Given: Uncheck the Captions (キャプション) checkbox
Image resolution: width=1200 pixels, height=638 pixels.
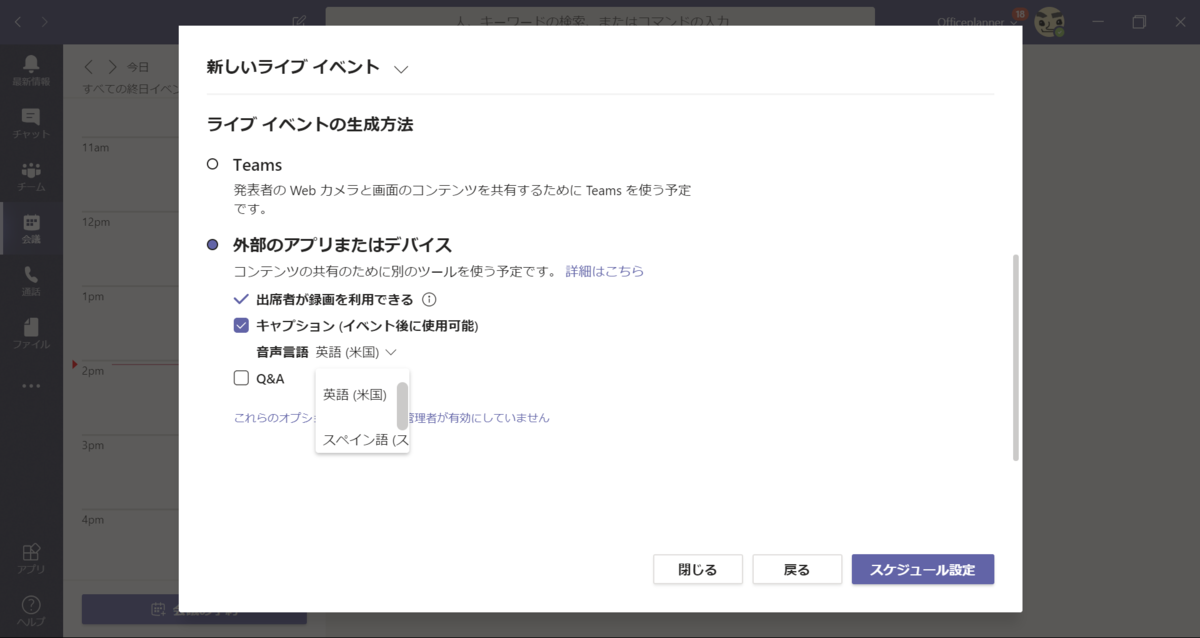Looking at the screenshot, I should pyautogui.click(x=241, y=325).
